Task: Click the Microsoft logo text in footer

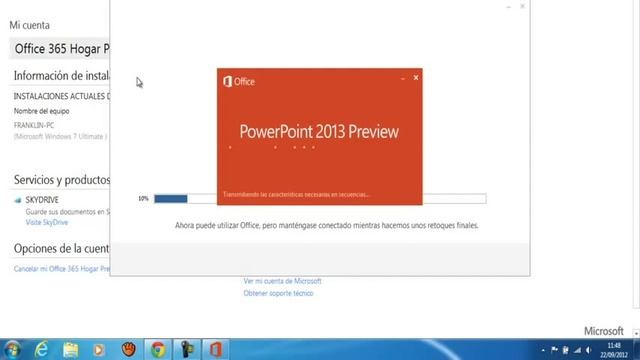Action: (x=604, y=331)
